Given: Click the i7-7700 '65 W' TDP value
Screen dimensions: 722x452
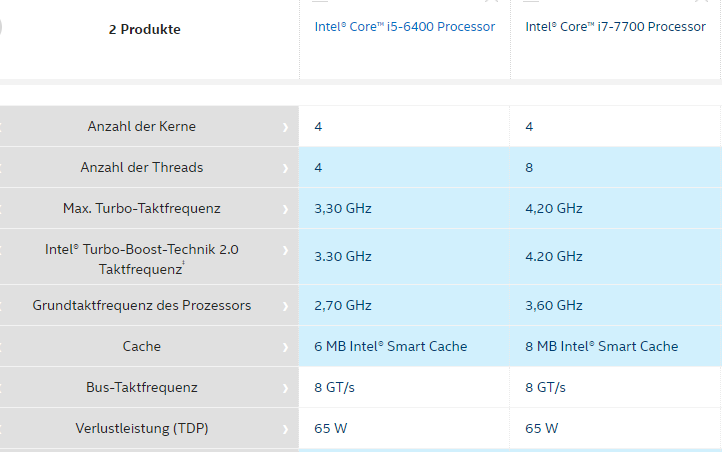Looking at the screenshot, I should pyautogui.click(x=542, y=429).
